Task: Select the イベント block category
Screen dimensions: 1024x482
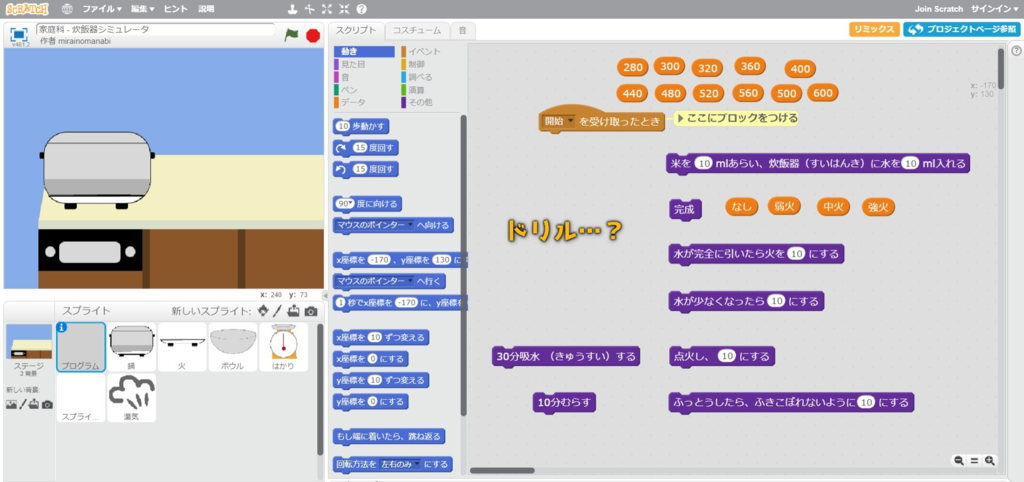Action: coord(423,52)
